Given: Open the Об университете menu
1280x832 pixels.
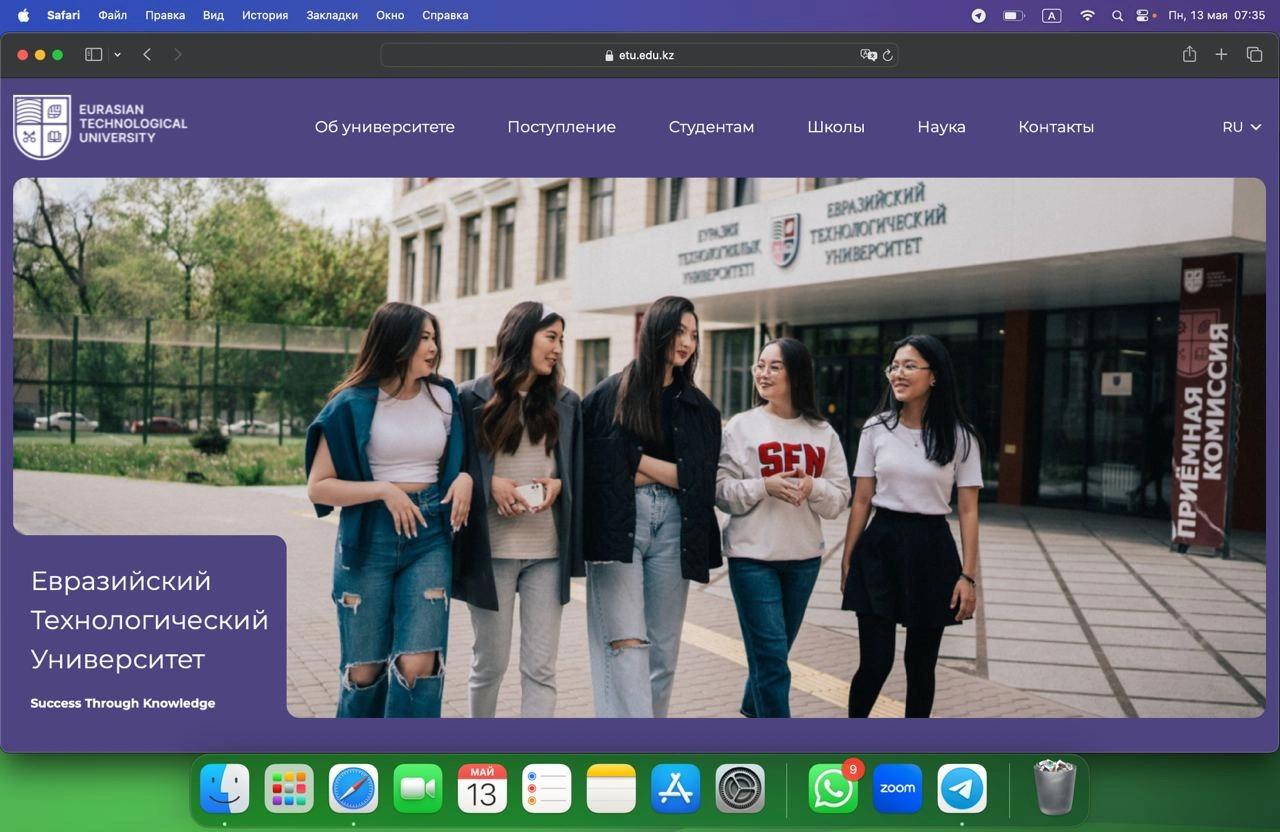Looking at the screenshot, I should (x=385, y=127).
